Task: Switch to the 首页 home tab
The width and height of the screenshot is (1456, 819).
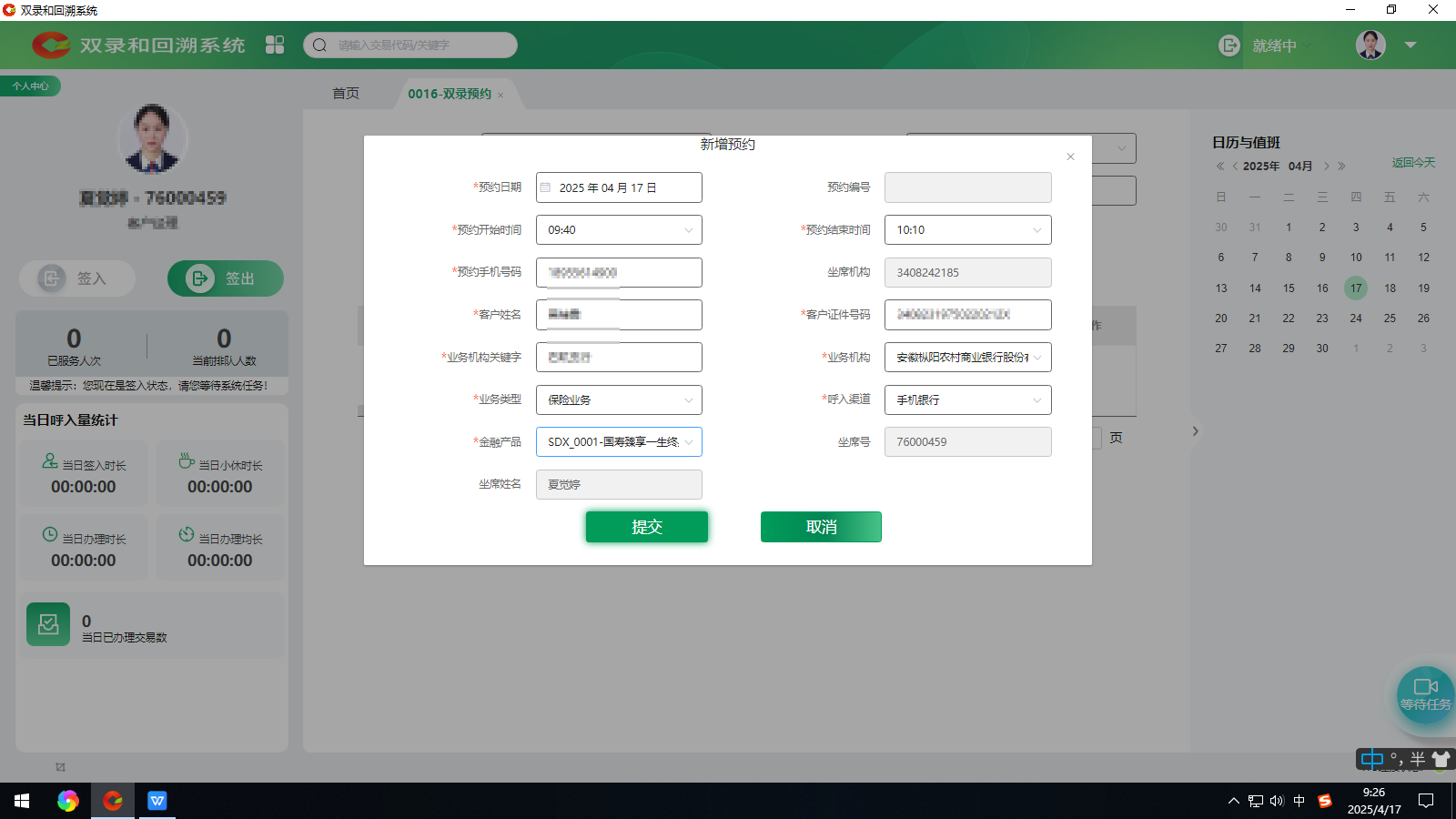Action: click(x=346, y=94)
